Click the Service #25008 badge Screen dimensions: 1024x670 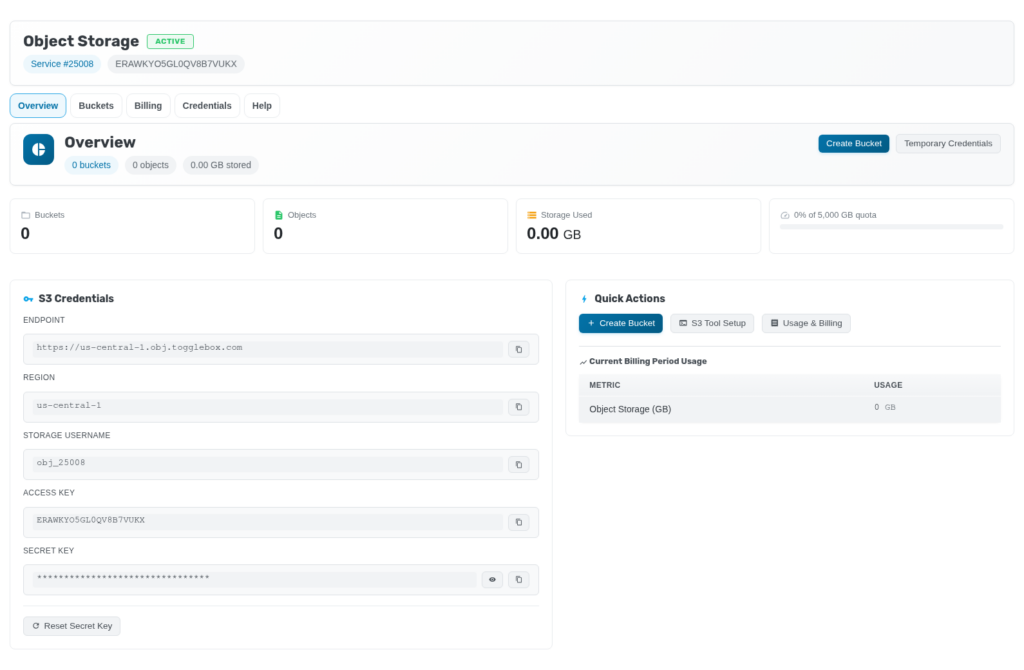click(62, 64)
